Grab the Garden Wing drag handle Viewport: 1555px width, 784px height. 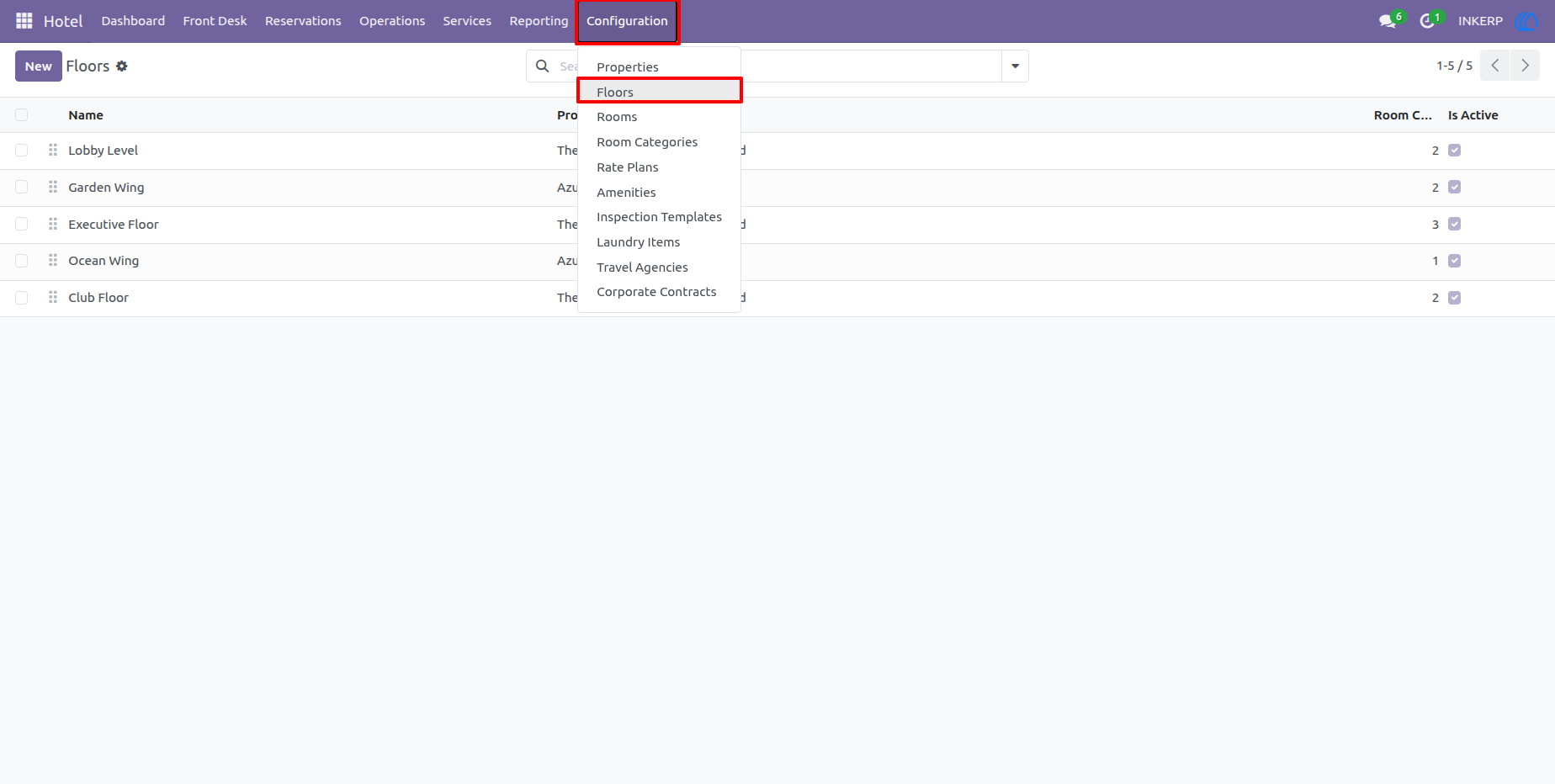(x=53, y=187)
